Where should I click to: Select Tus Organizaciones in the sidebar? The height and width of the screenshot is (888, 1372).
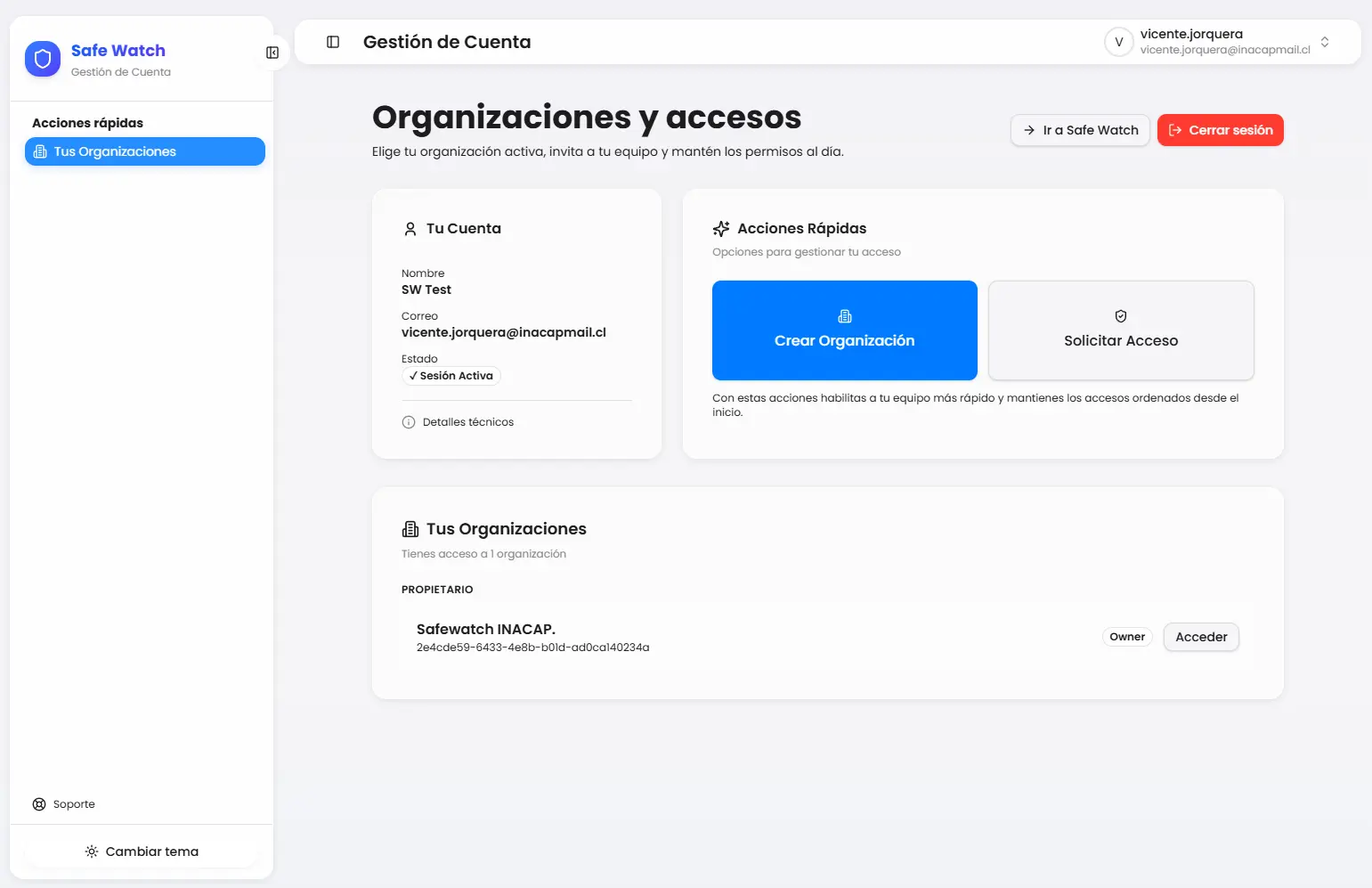[x=145, y=151]
